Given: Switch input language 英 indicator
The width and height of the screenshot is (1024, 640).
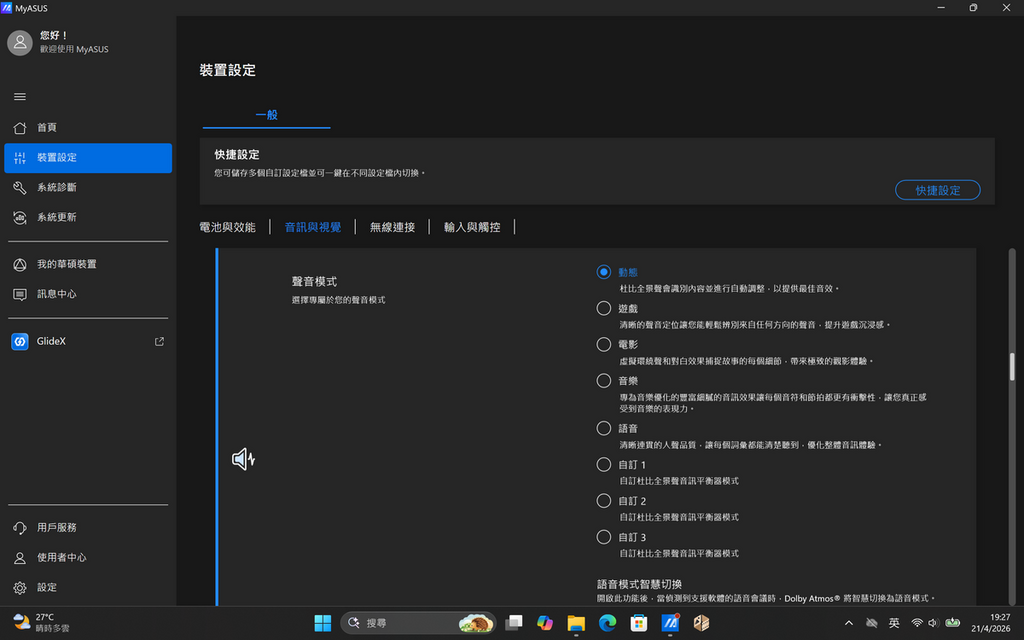Looking at the screenshot, I should pos(894,623).
